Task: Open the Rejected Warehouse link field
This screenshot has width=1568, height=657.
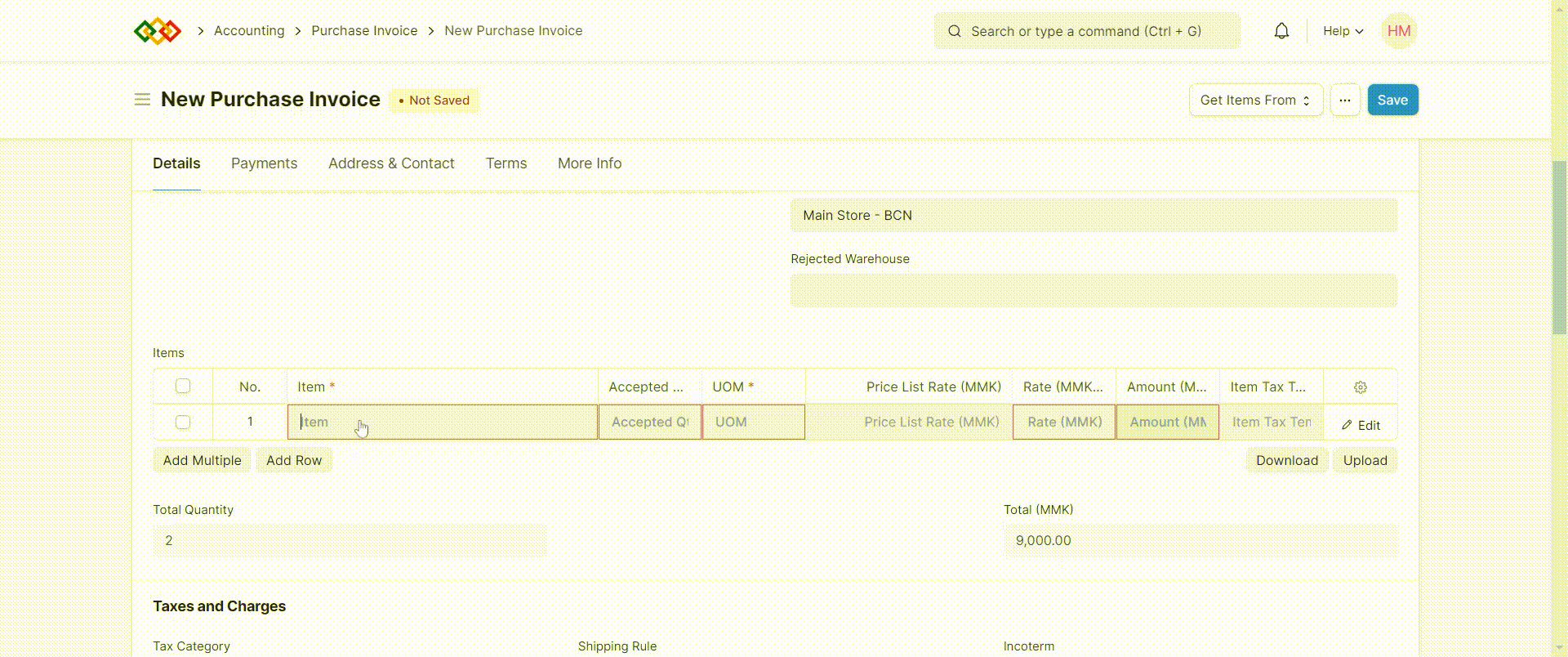Action: click(1094, 290)
